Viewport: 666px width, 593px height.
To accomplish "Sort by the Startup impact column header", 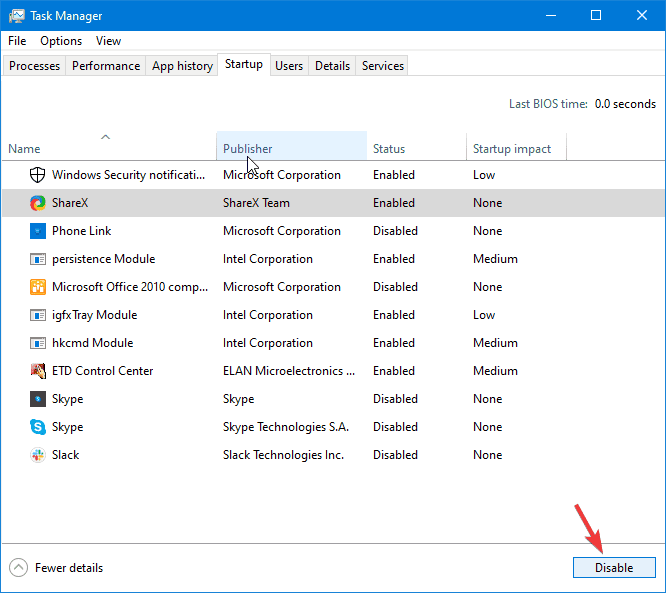I will tap(516, 146).
